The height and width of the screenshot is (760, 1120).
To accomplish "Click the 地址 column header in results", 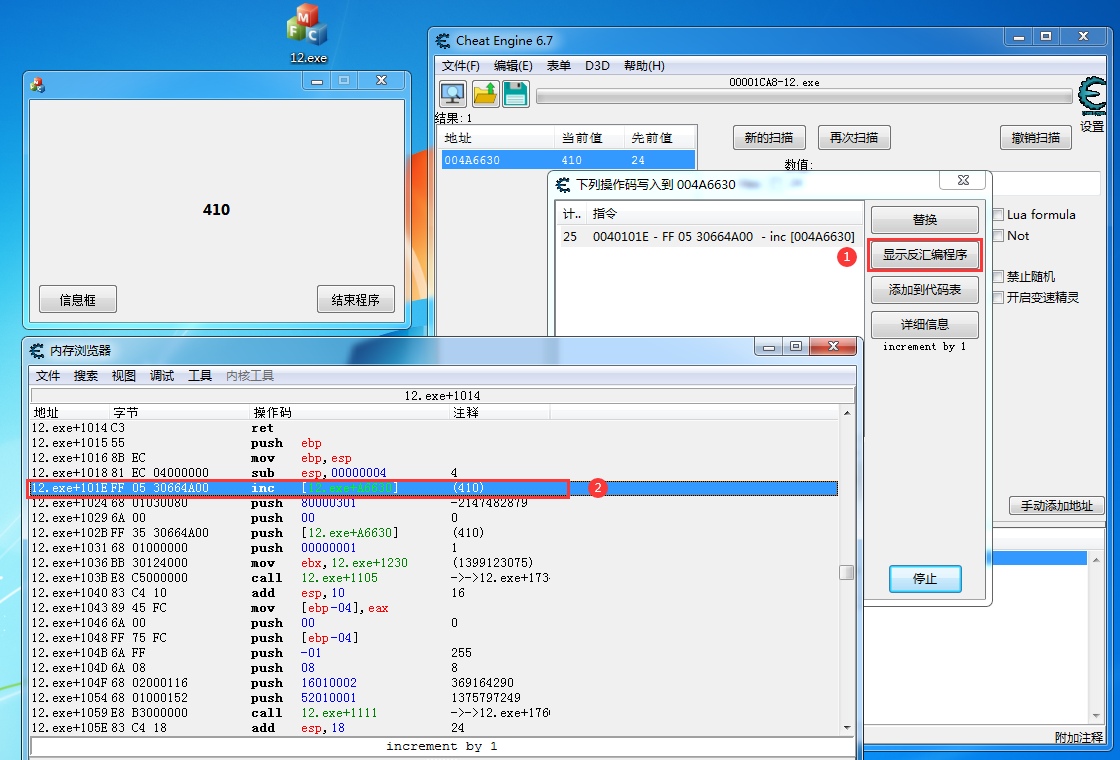I will coord(497,138).
